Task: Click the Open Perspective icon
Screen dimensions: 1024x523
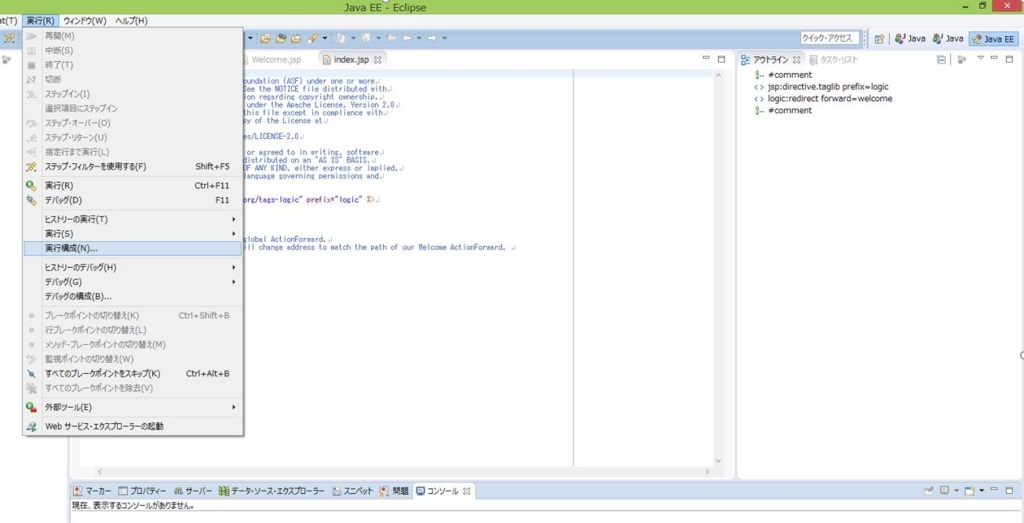Action: [x=880, y=39]
